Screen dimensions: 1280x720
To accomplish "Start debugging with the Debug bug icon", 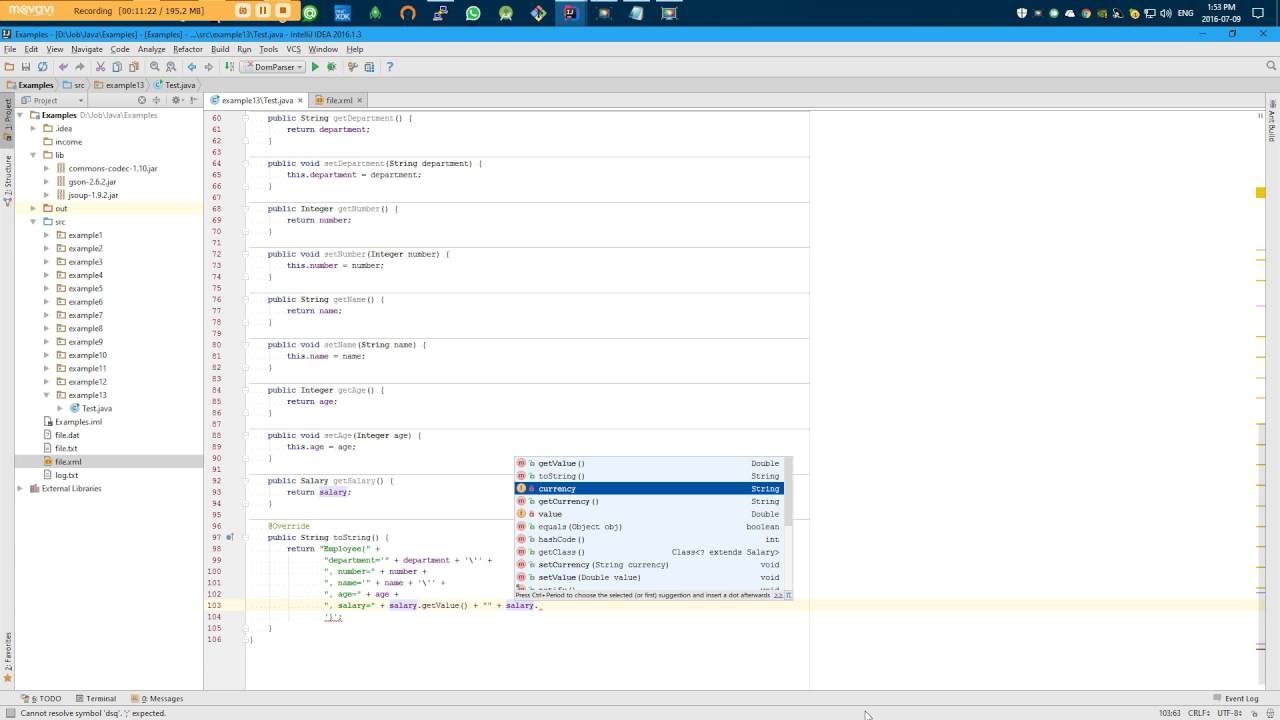I will pyautogui.click(x=332, y=67).
